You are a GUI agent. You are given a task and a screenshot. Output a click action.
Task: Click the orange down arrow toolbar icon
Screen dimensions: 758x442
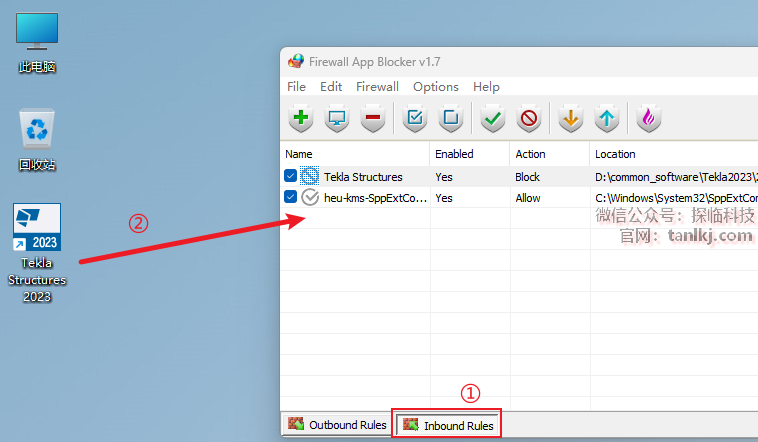[571, 118]
